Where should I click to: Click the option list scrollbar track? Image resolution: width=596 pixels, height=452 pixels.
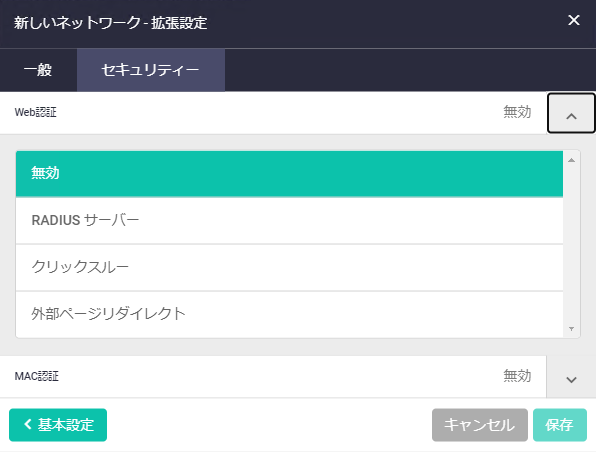click(x=571, y=244)
